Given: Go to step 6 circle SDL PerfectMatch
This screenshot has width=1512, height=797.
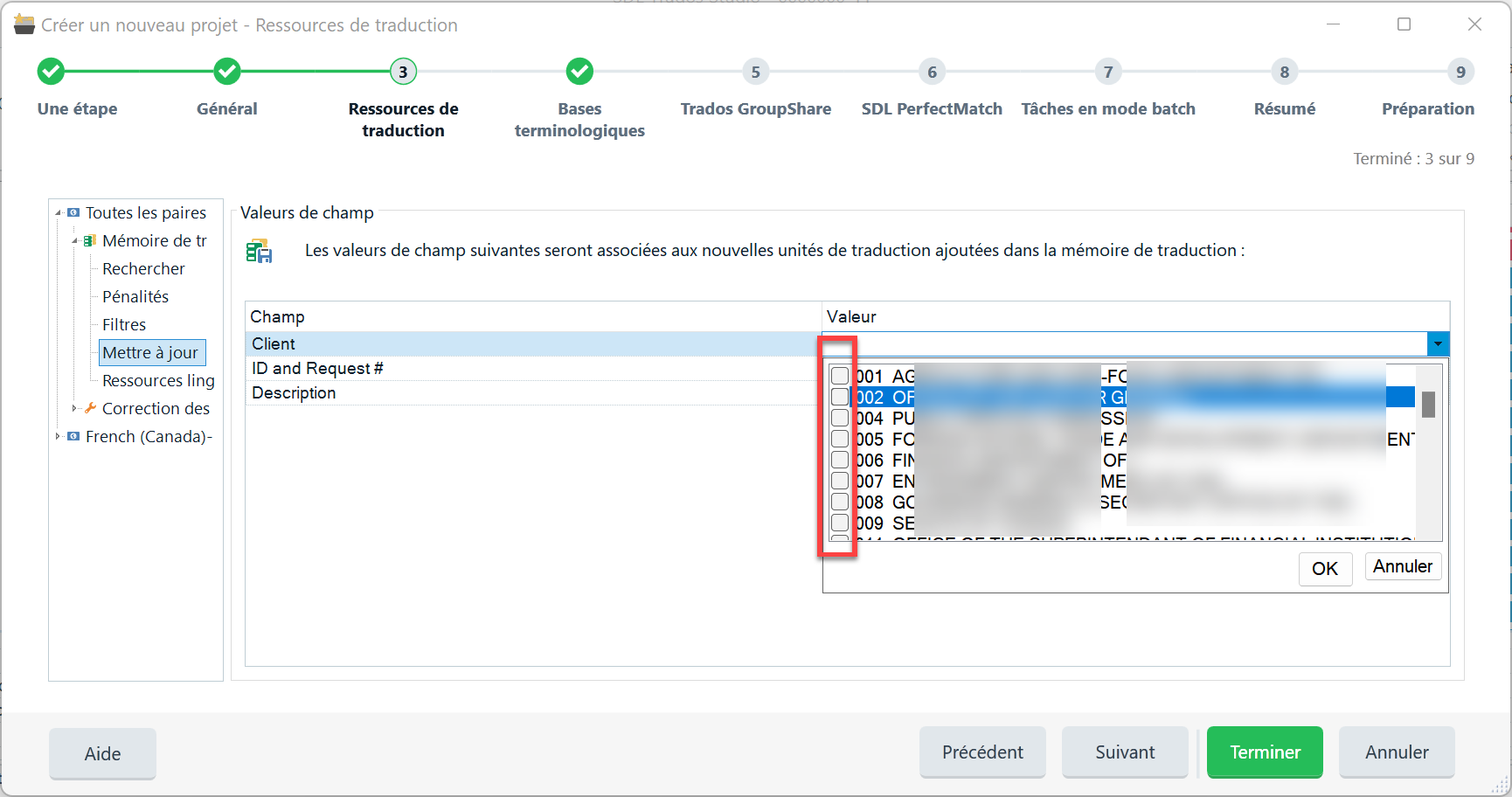Looking at the screenshot, I should (933, 72).
